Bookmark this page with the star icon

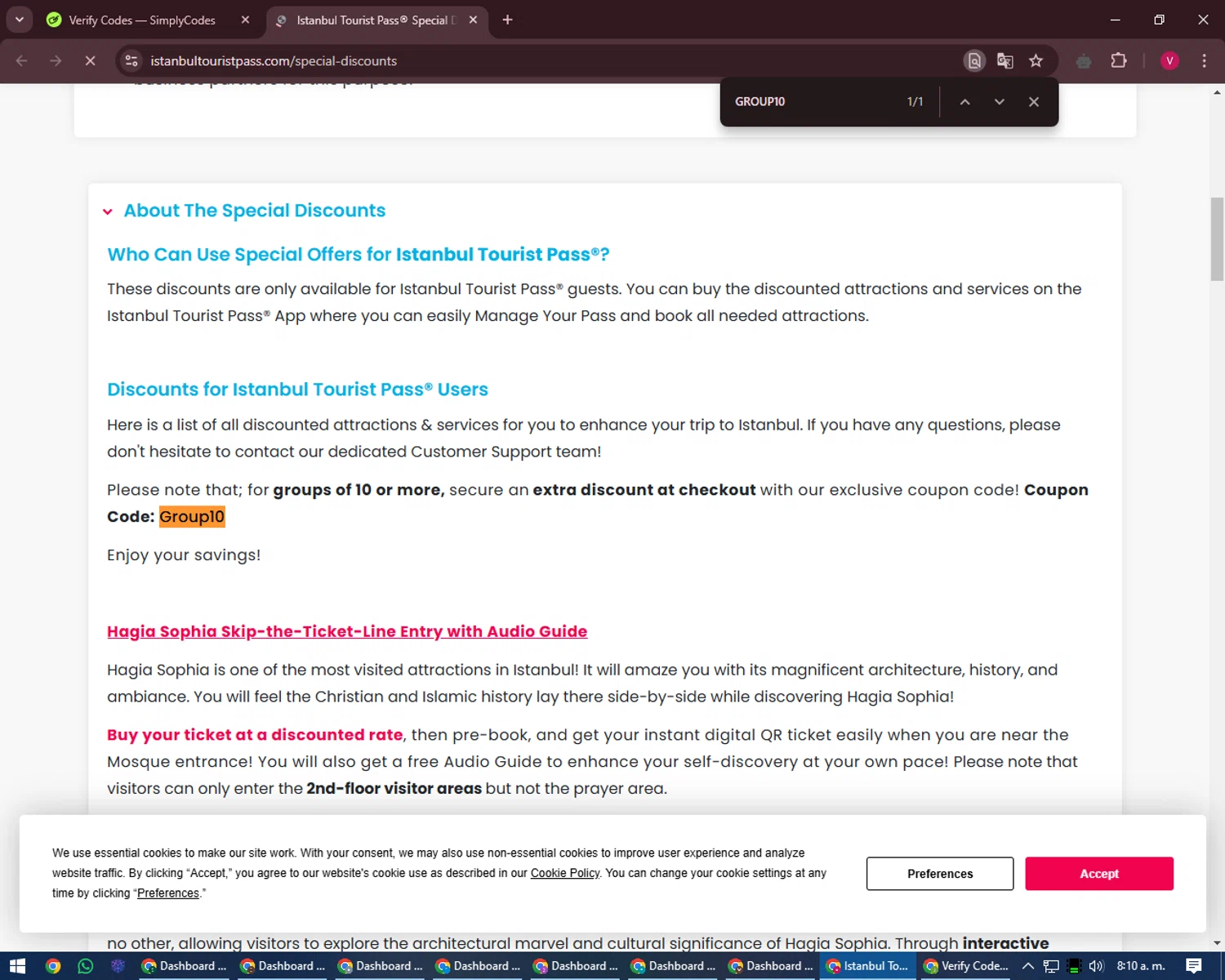(x=1036, y=60)
